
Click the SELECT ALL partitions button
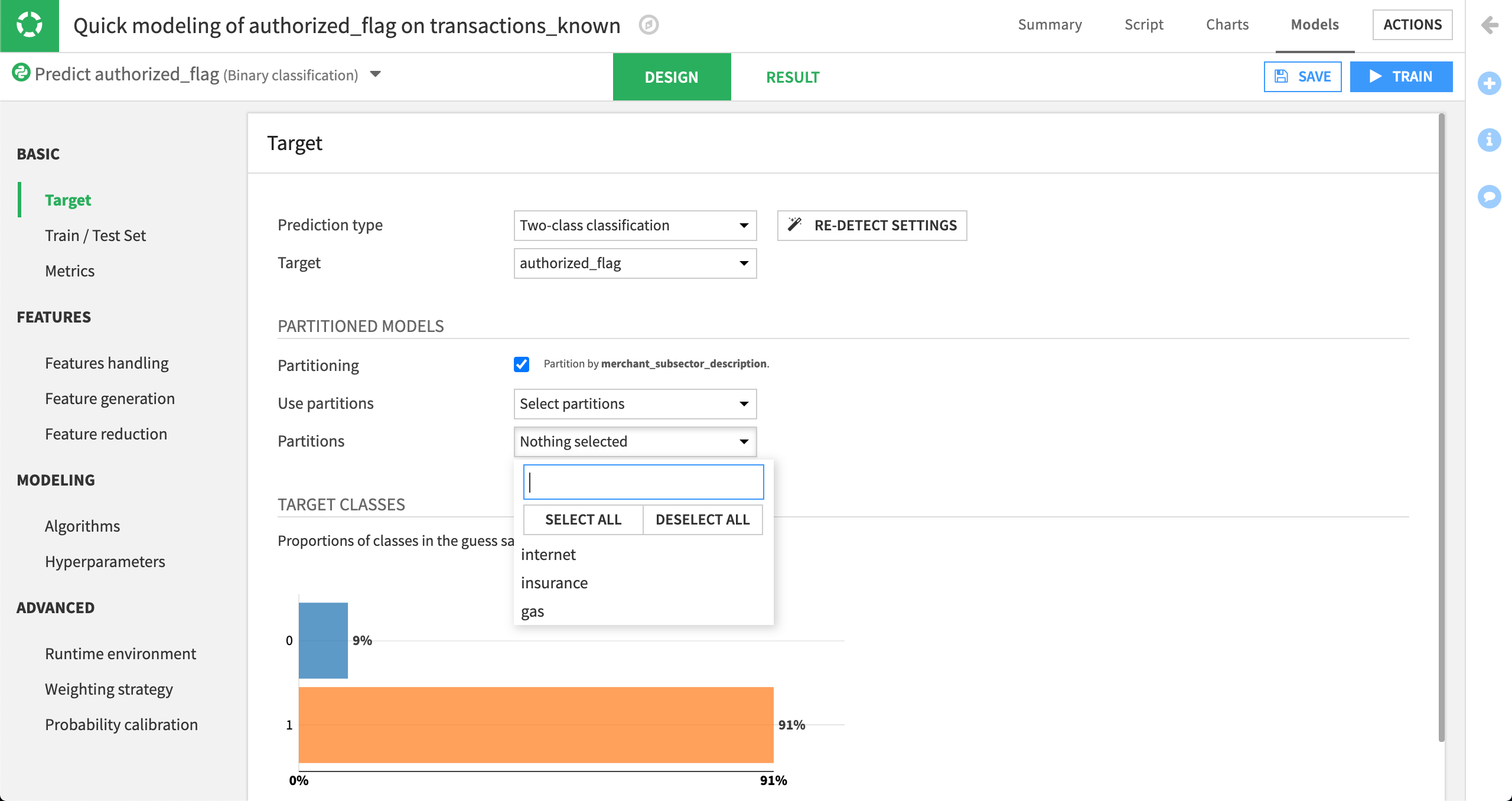[x=583, y=520]
